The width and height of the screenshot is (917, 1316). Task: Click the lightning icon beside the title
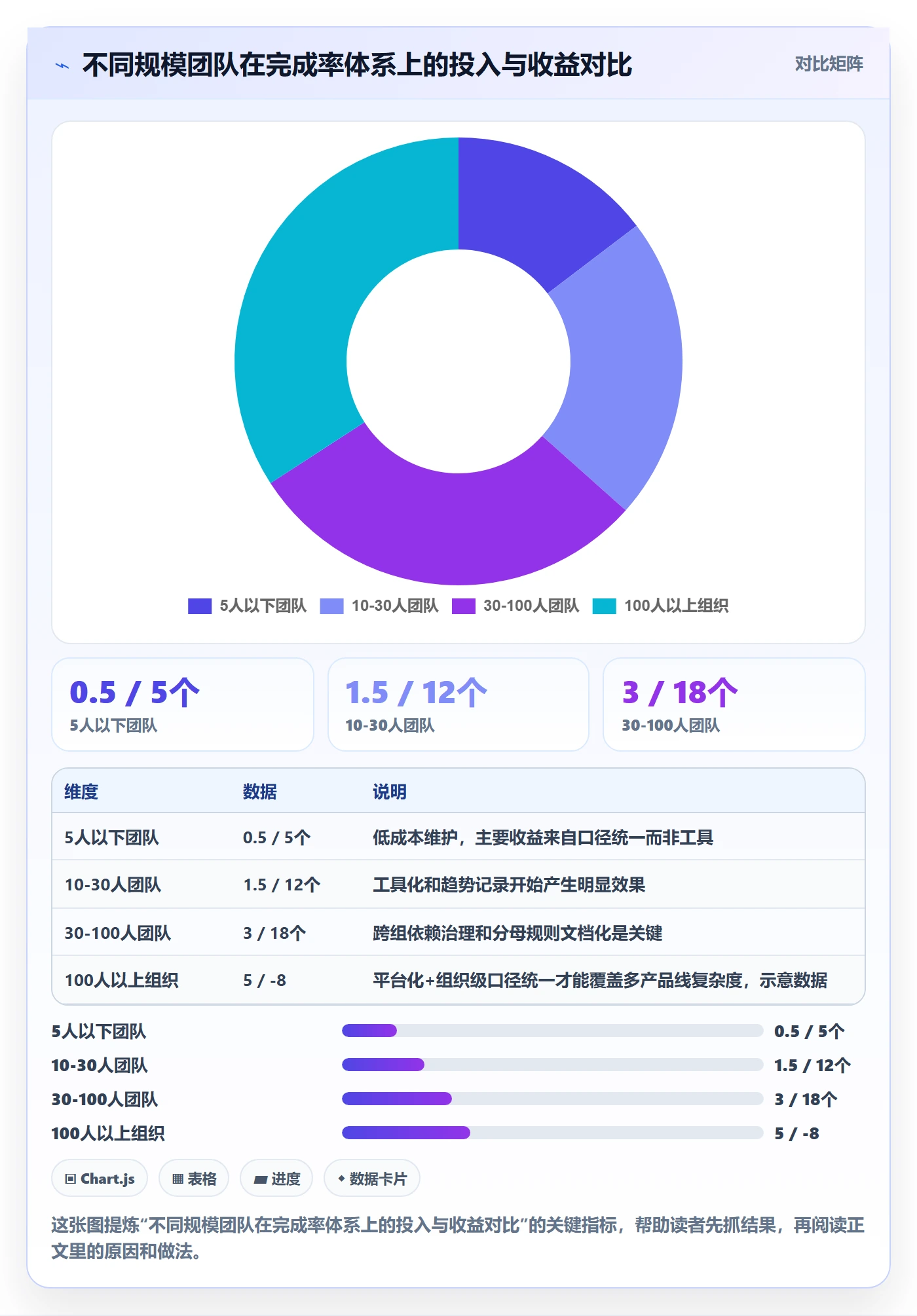62,65
